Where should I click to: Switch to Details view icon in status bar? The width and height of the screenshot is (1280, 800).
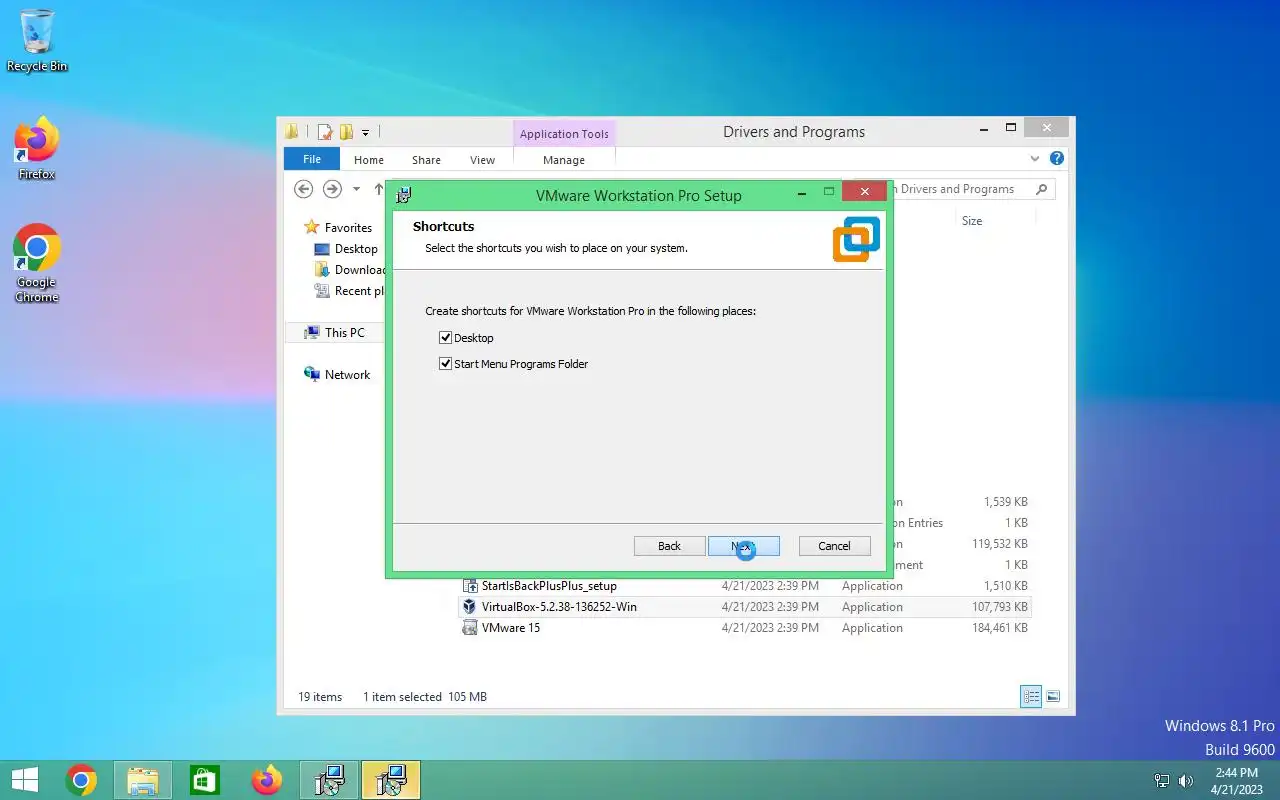pos(1031,696)
